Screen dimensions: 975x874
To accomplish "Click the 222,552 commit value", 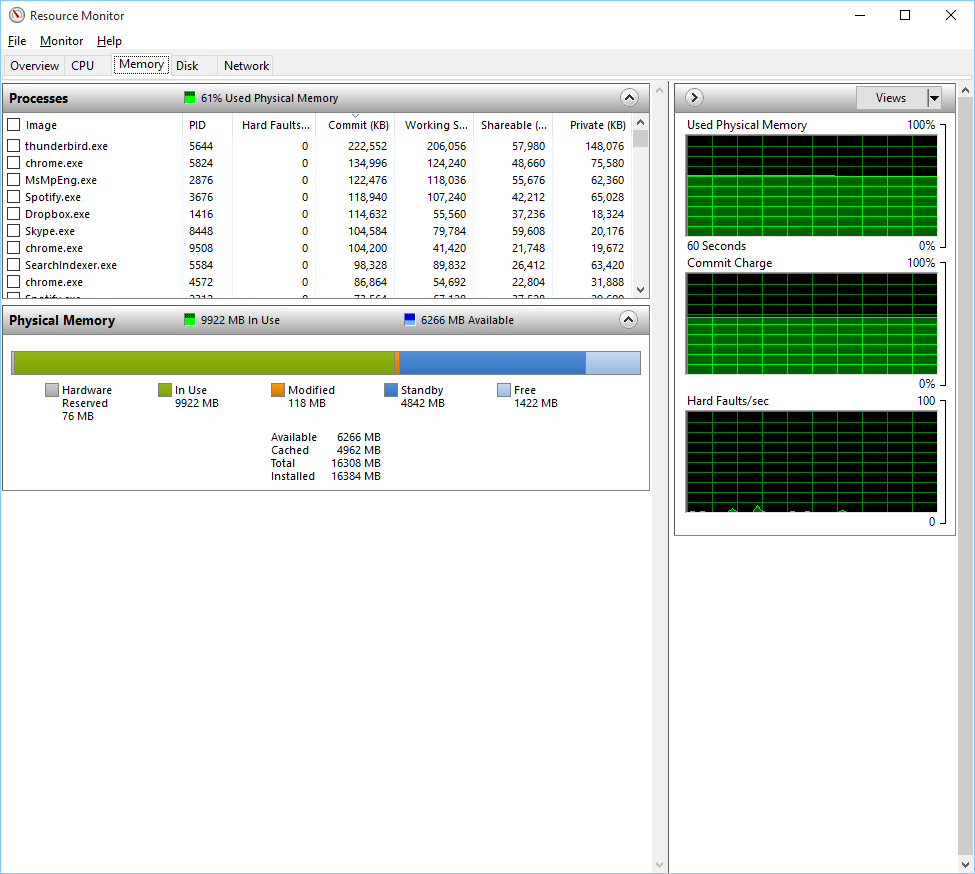I will click(367, 146).
